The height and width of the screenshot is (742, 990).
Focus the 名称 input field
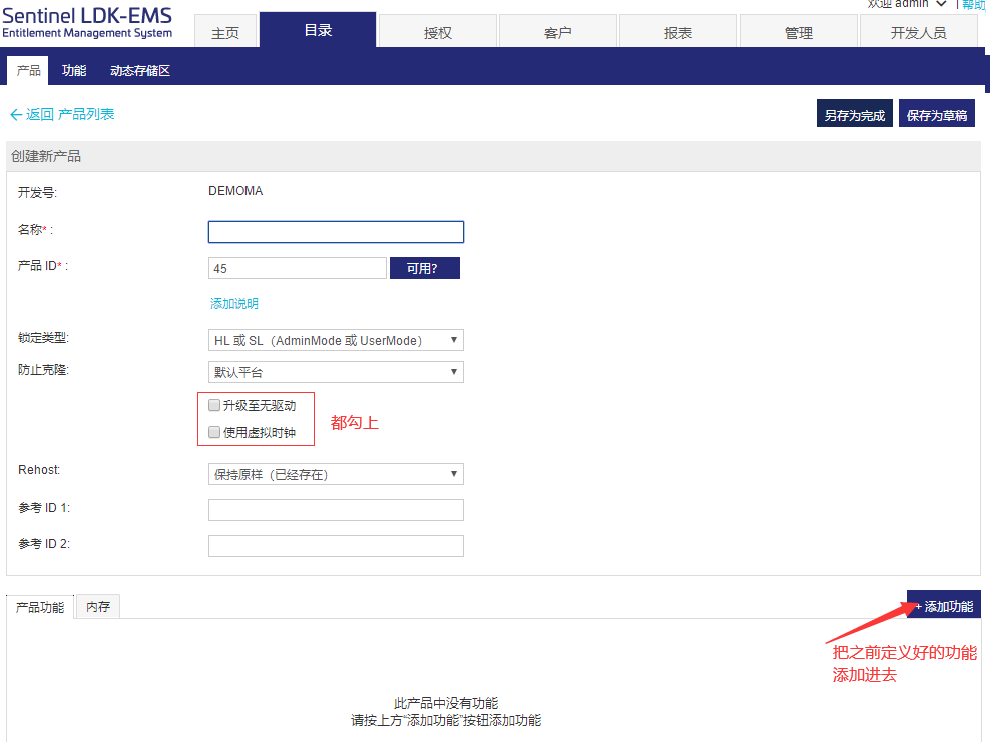coord(335,232)
